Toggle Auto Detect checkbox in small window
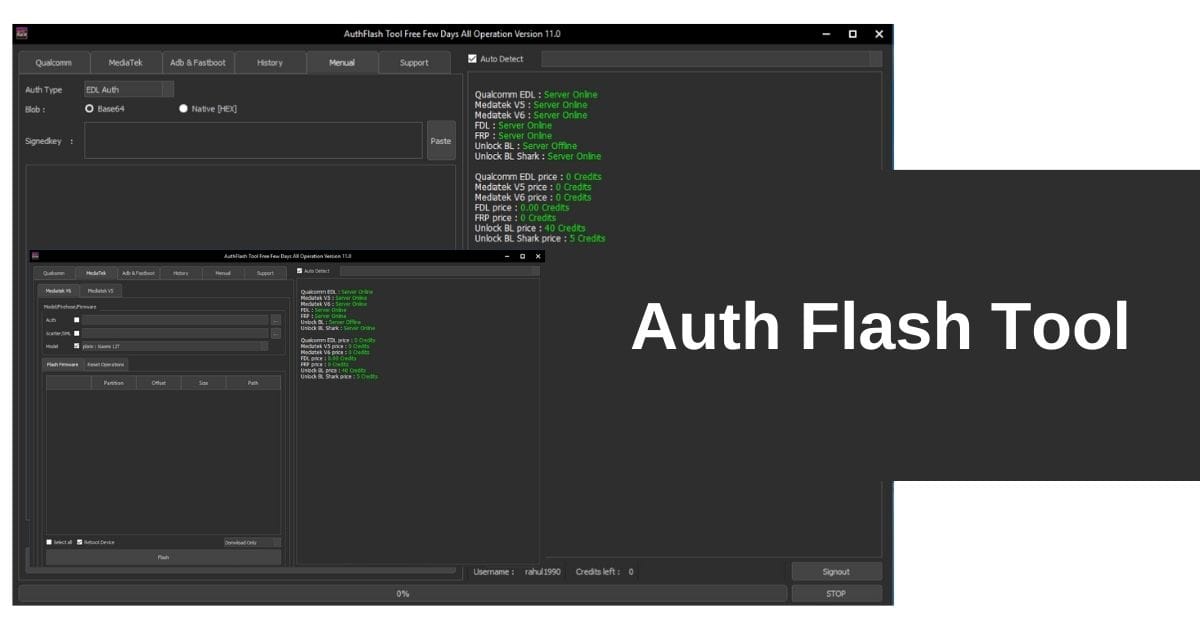Image resolution: width=1200 pixels, height=630 pixels. pyautogui.click(x=299, y=271)
